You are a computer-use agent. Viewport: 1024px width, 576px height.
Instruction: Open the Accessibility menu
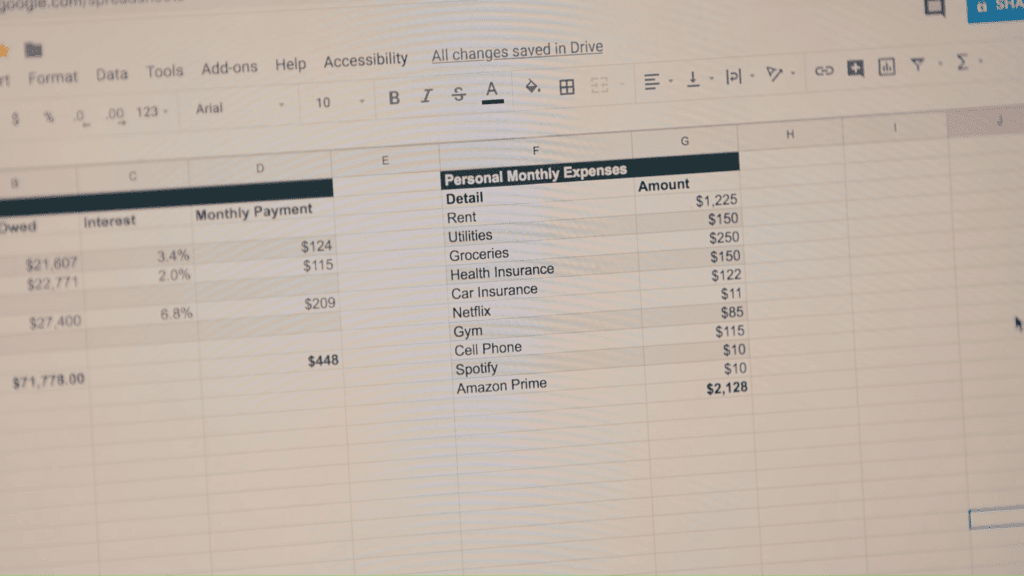(366, 61)
